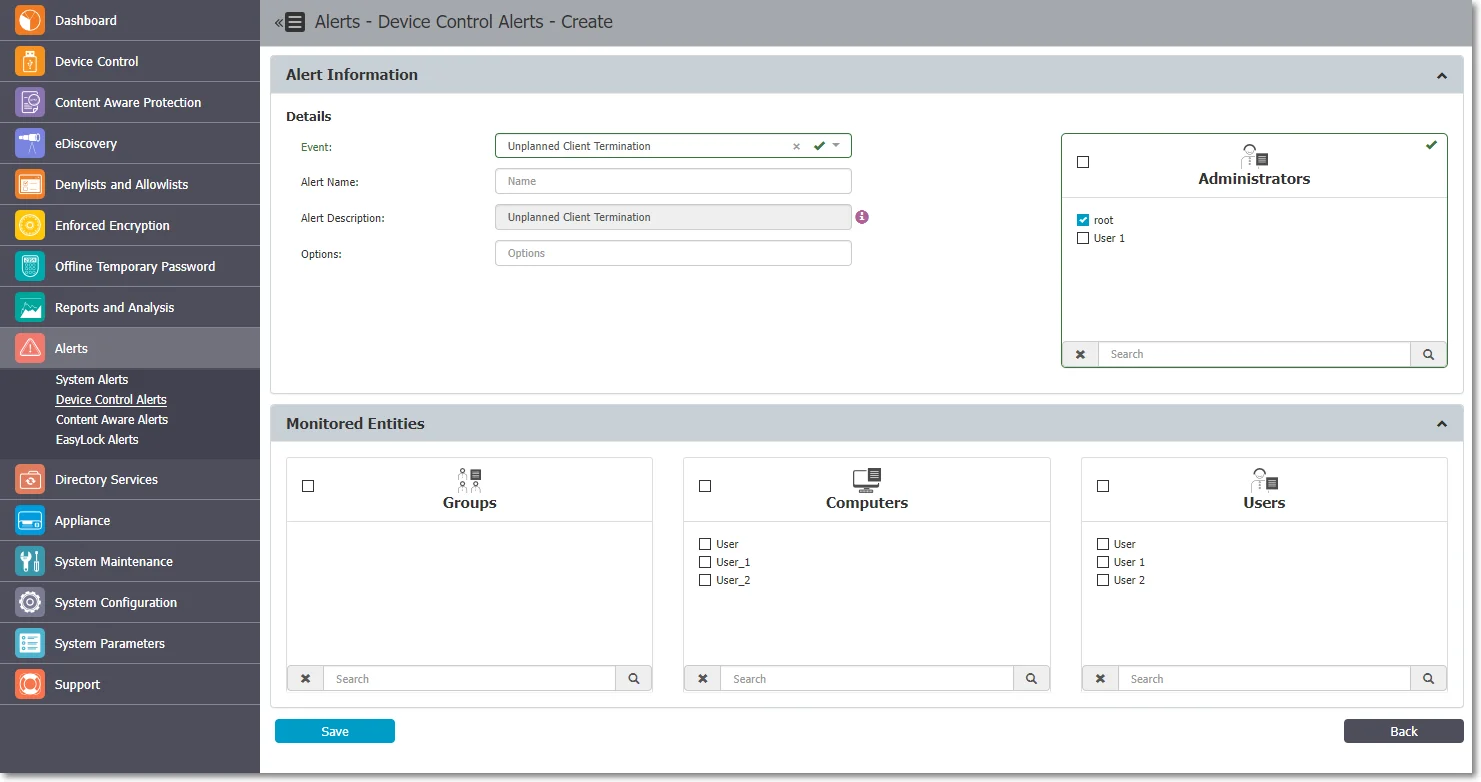
Task: Click the Content Aware Protection icon
Action: [x=30, y=102]
